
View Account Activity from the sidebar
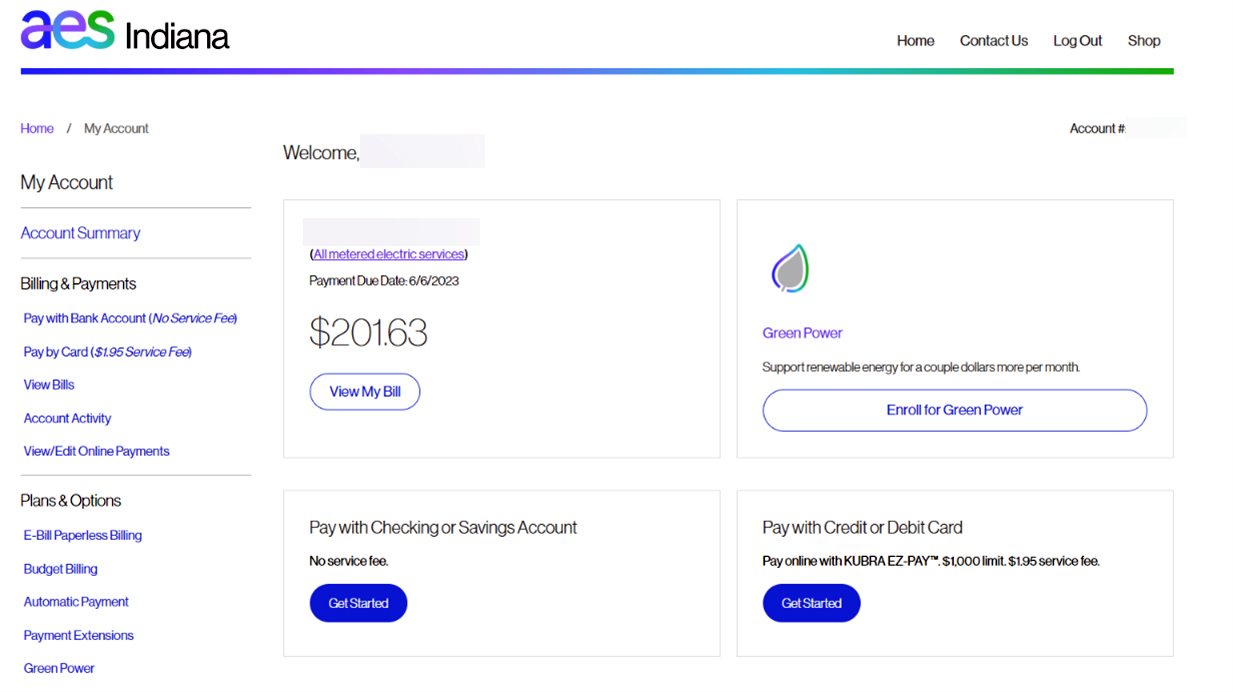[67, 418]
